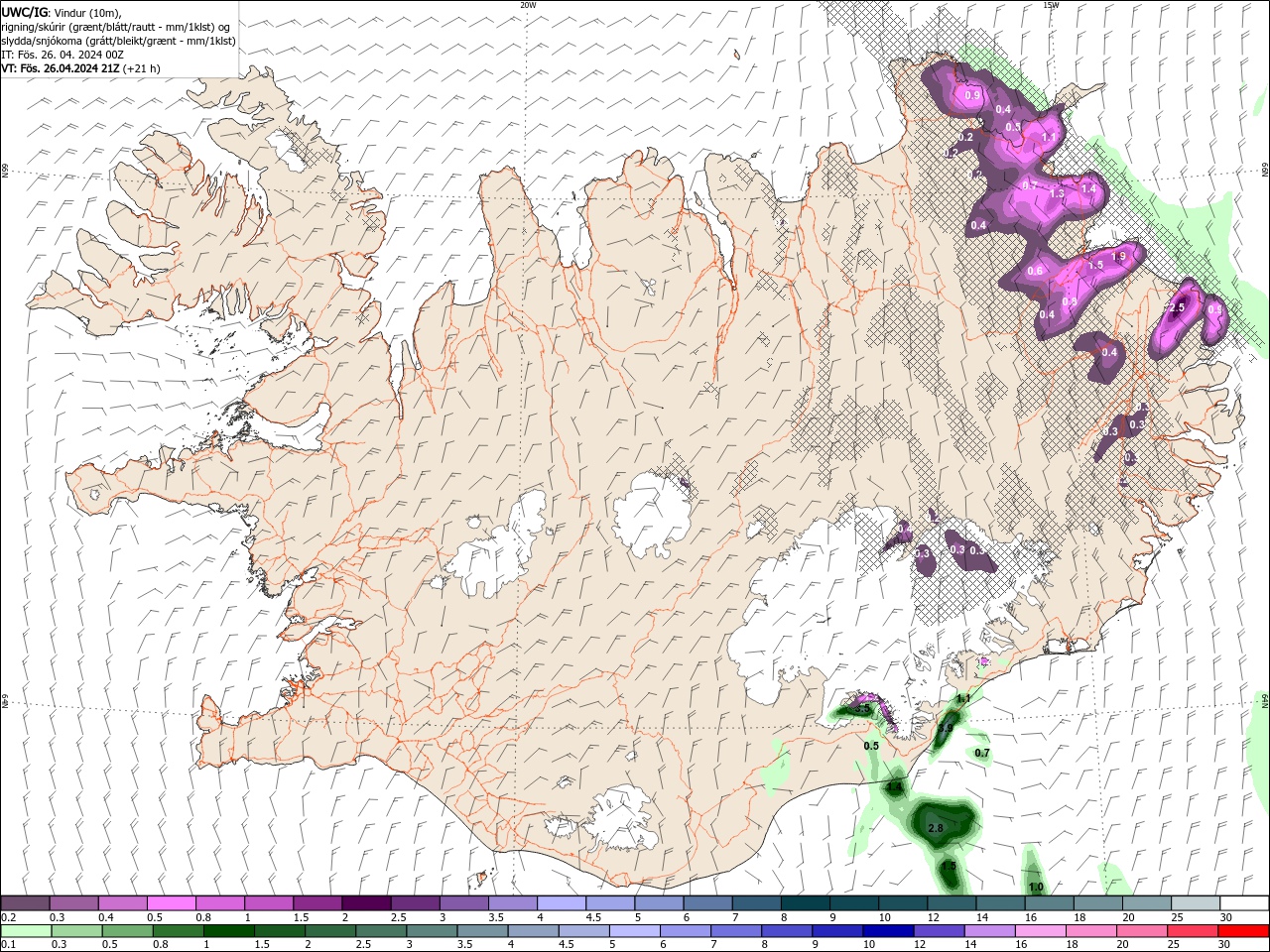Click the 'VT: Fös. 26.04.2024 21Z (+21 h)' line
The height and width of the screenshot is (952, 1270).
tap(80, 68)
